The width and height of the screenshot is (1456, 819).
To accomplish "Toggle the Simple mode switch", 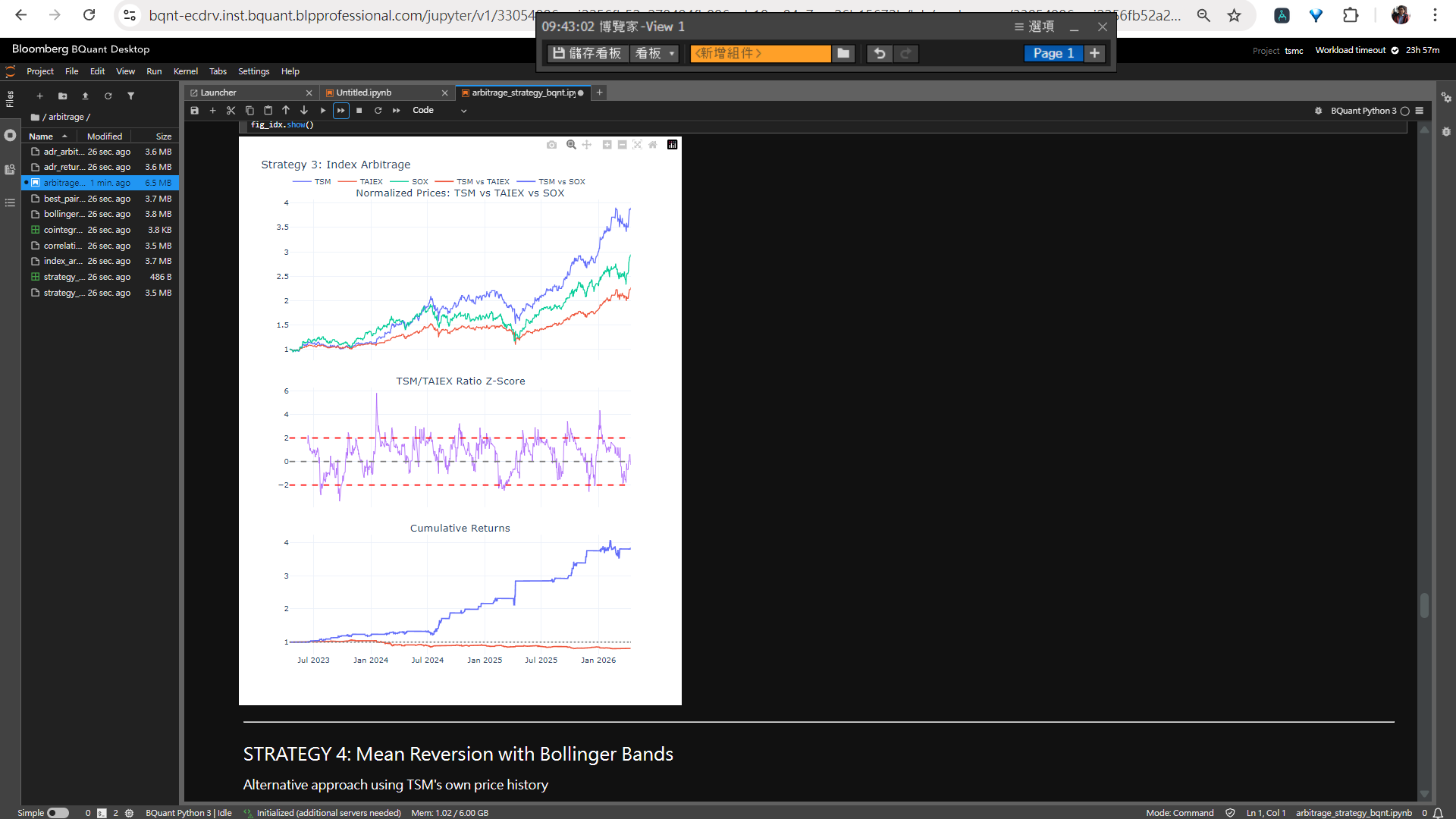I will 58,813.
